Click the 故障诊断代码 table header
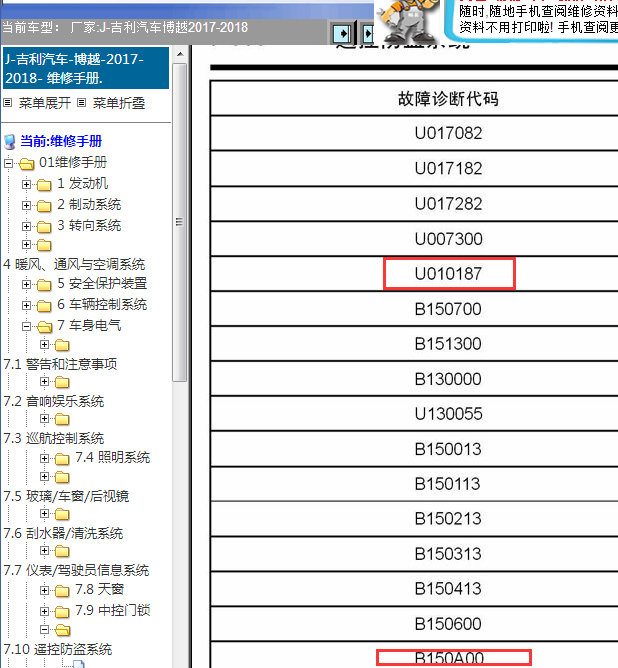Image resolution: width=618 pixels, height=668 pixels. pos(448,98)
